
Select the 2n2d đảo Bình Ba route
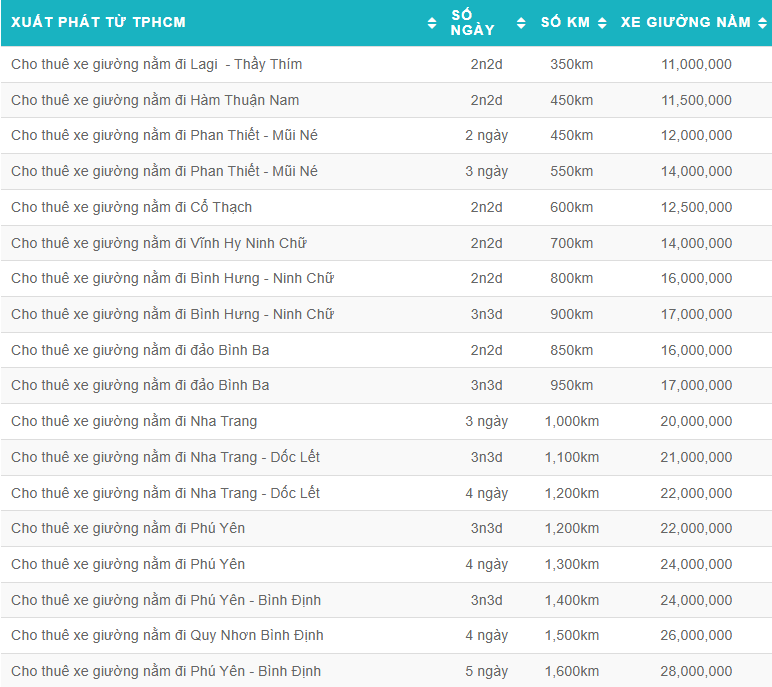[140, 350]
